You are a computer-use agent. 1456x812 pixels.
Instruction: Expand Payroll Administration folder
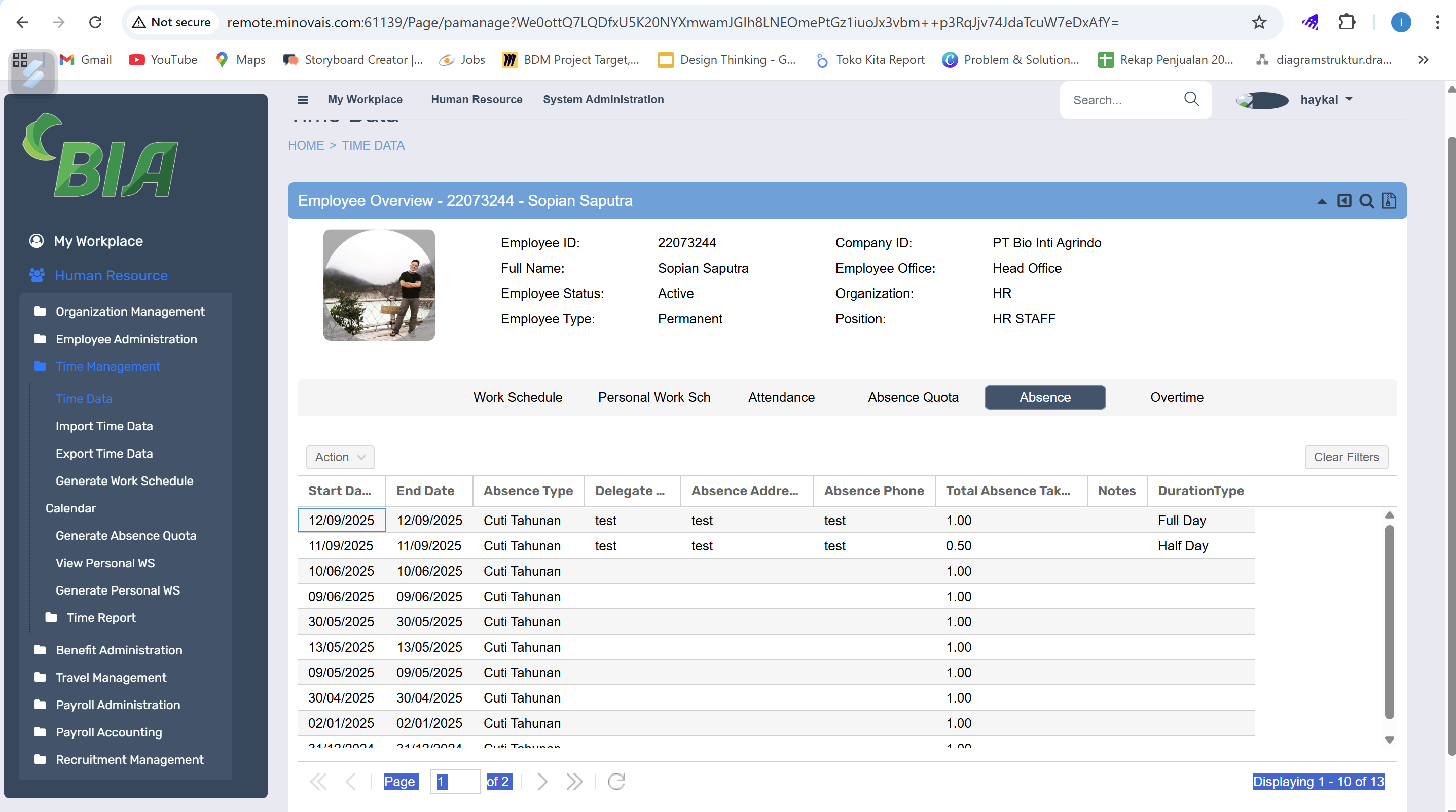pyautogui.click(x=107, y=705)
